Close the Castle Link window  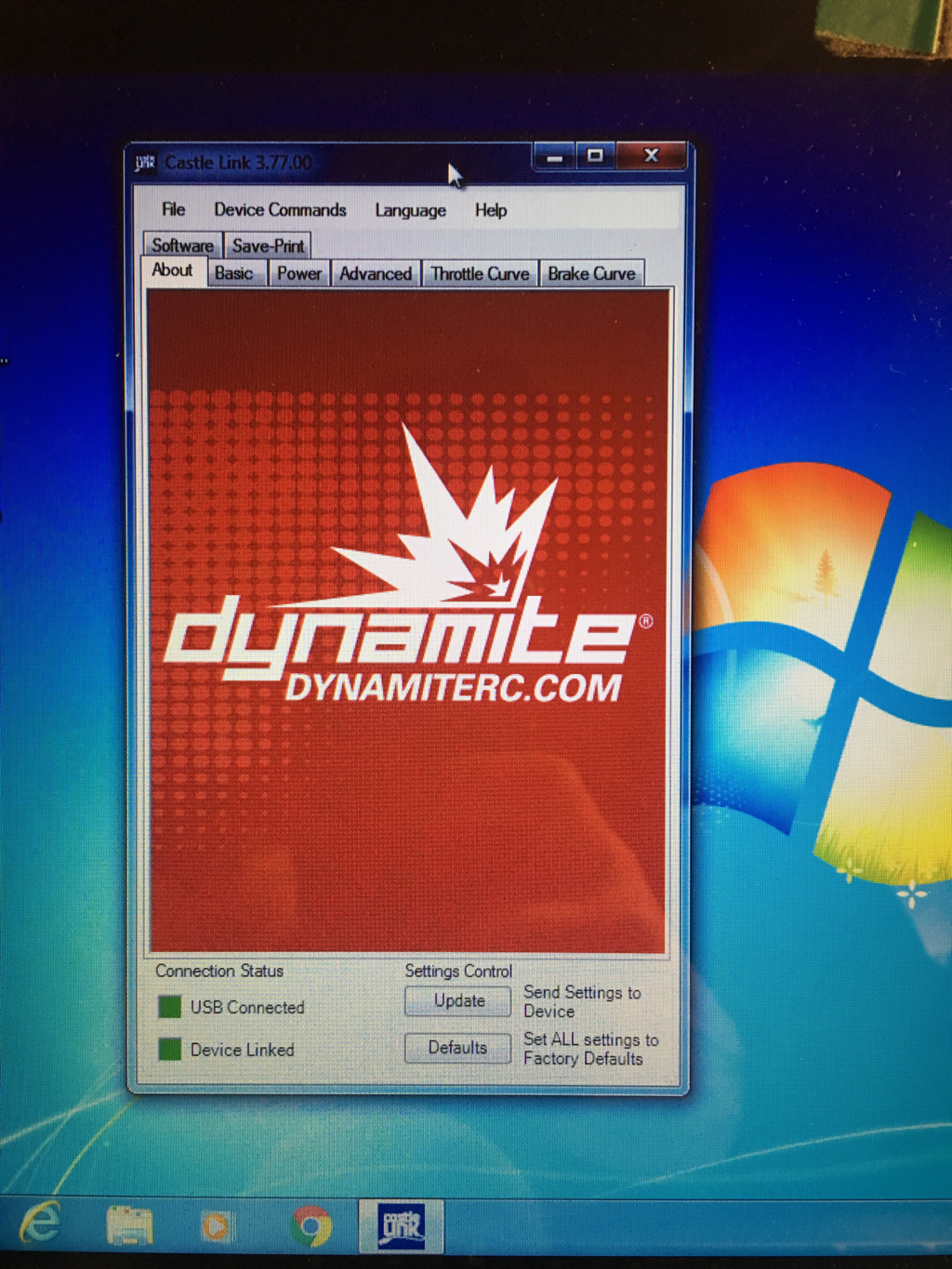(x=652, y=156)
